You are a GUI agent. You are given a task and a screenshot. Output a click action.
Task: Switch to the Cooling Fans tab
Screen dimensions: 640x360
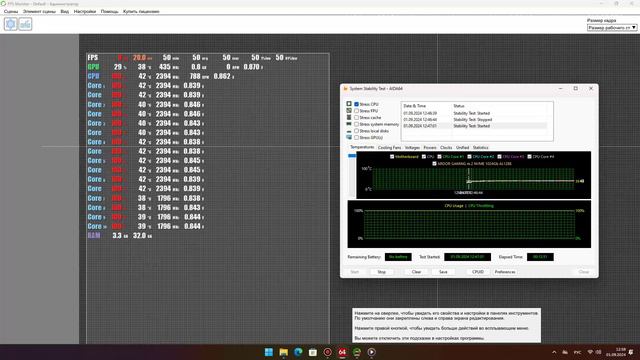tap(389, 148)
